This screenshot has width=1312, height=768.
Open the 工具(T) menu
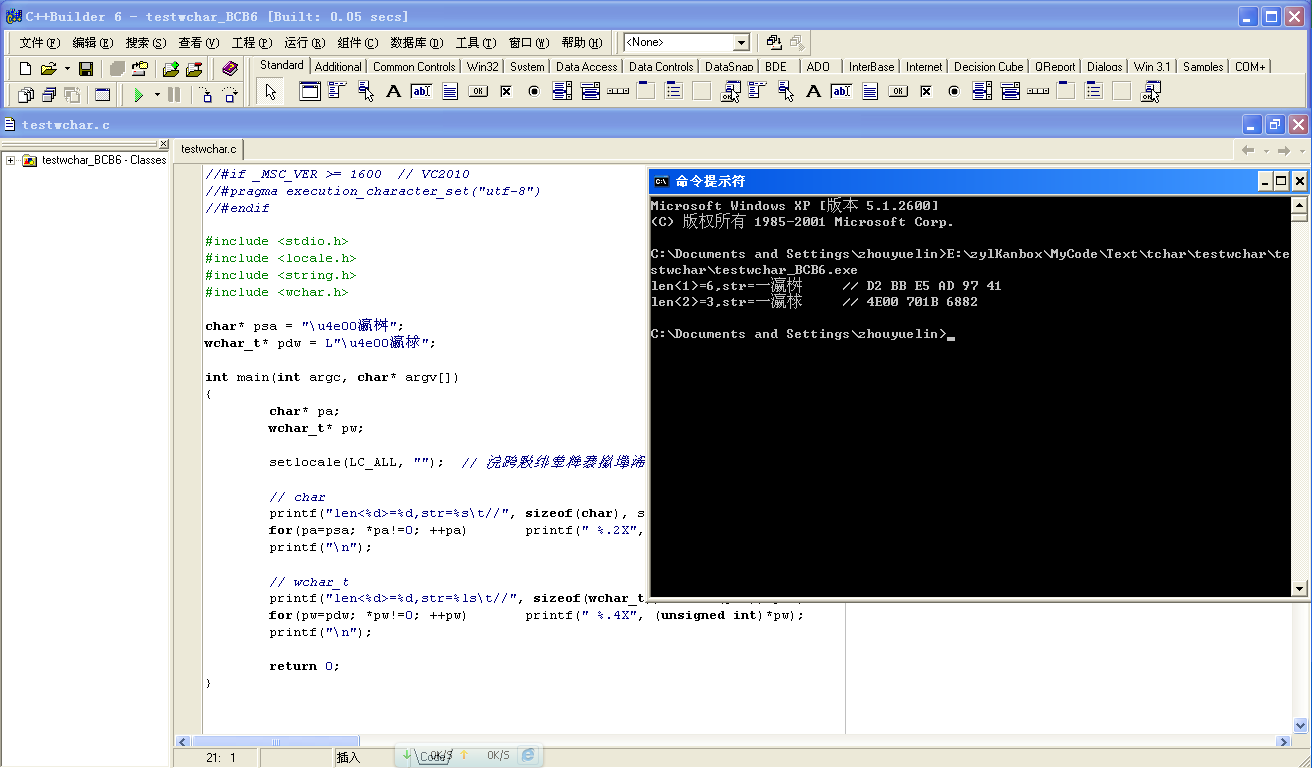(x=476, y=43)
